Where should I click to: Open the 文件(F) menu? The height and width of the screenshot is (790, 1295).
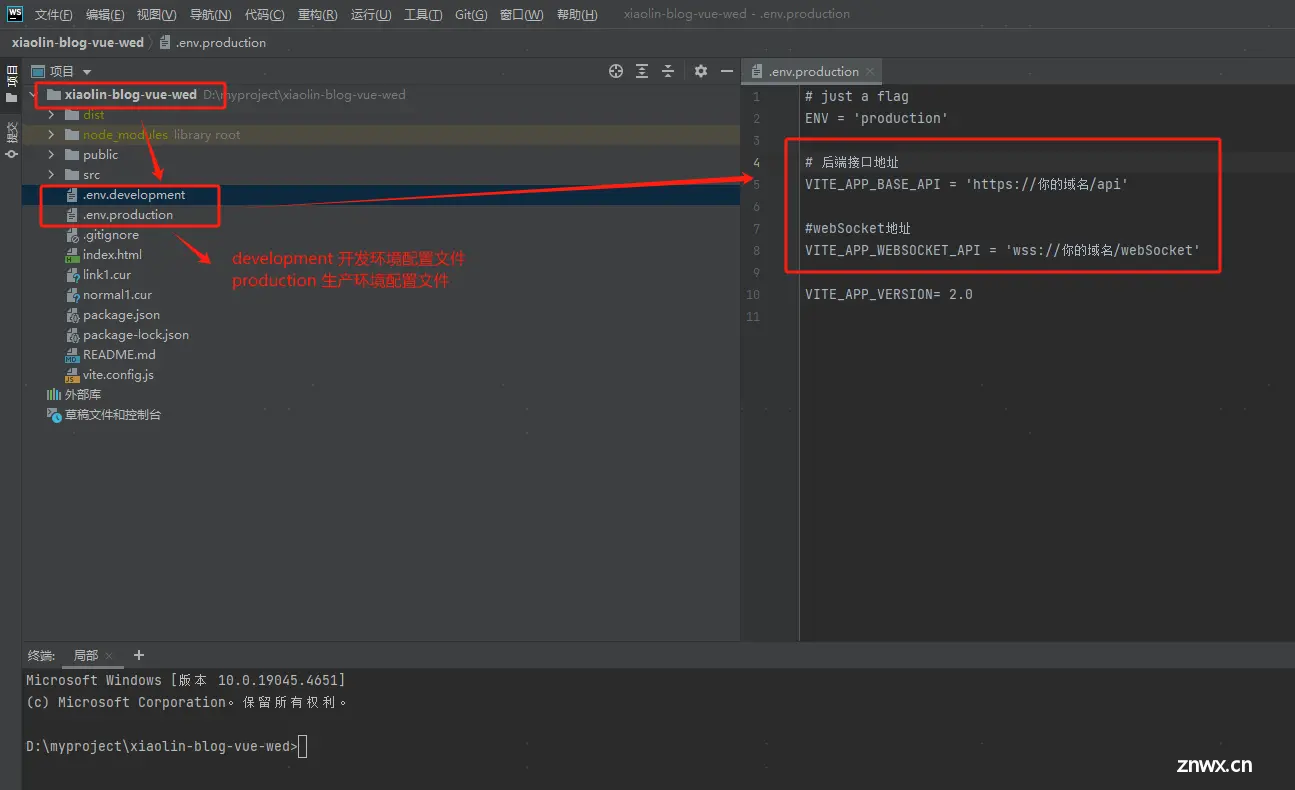pyautogui.click(x=54, y=14)
